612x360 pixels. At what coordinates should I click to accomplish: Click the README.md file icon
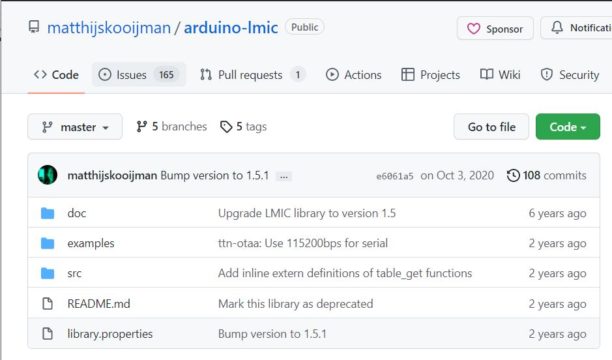click(48, 303)
